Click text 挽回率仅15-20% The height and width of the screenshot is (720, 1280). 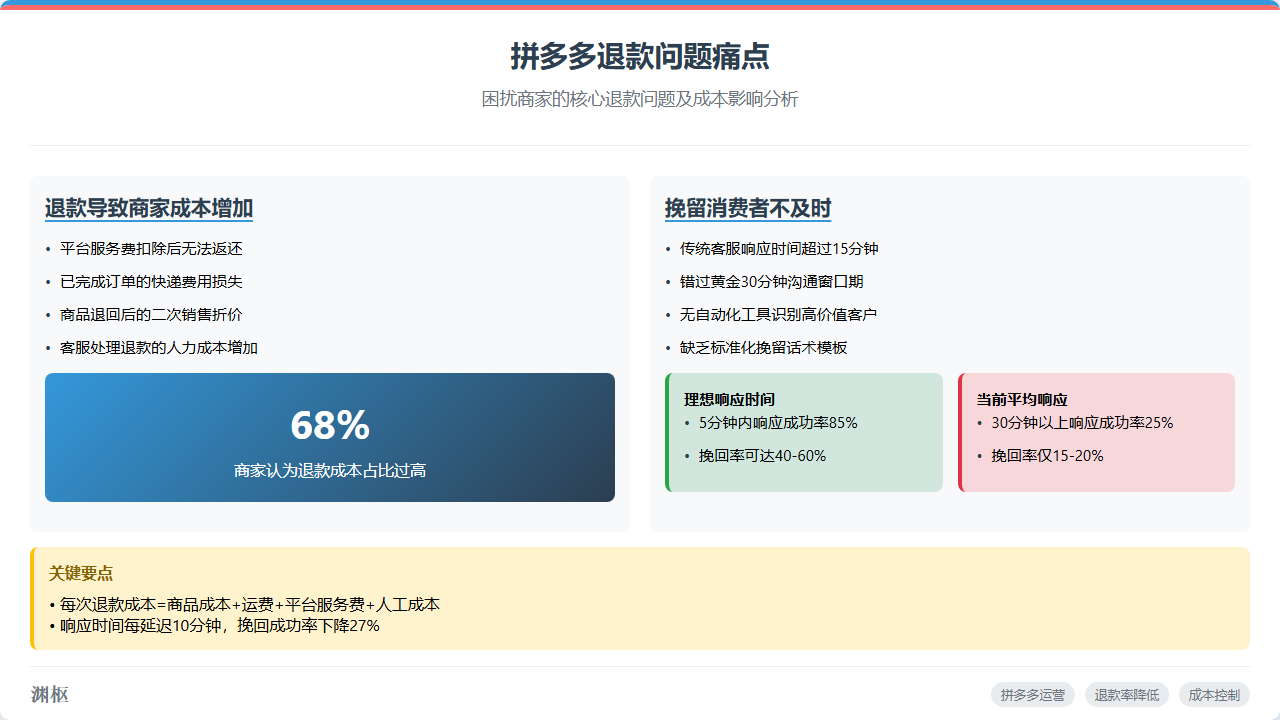(x=1047, y=456)
